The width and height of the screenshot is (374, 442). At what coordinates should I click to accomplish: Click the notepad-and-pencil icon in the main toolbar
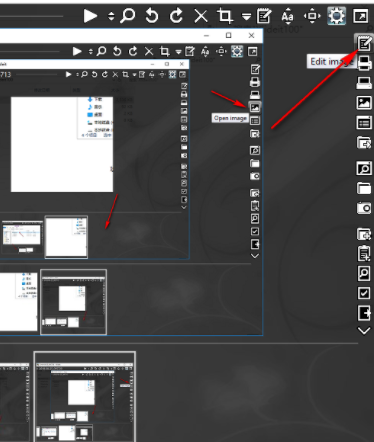pos(264,16)
